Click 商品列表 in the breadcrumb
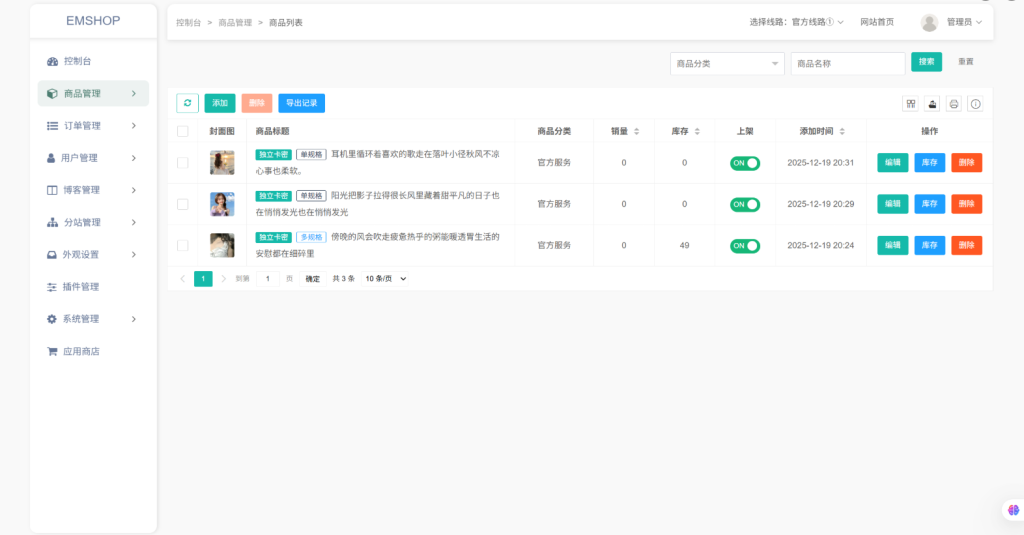The image size is (1024, 535). pyautogui.click(x=286, y=22)
